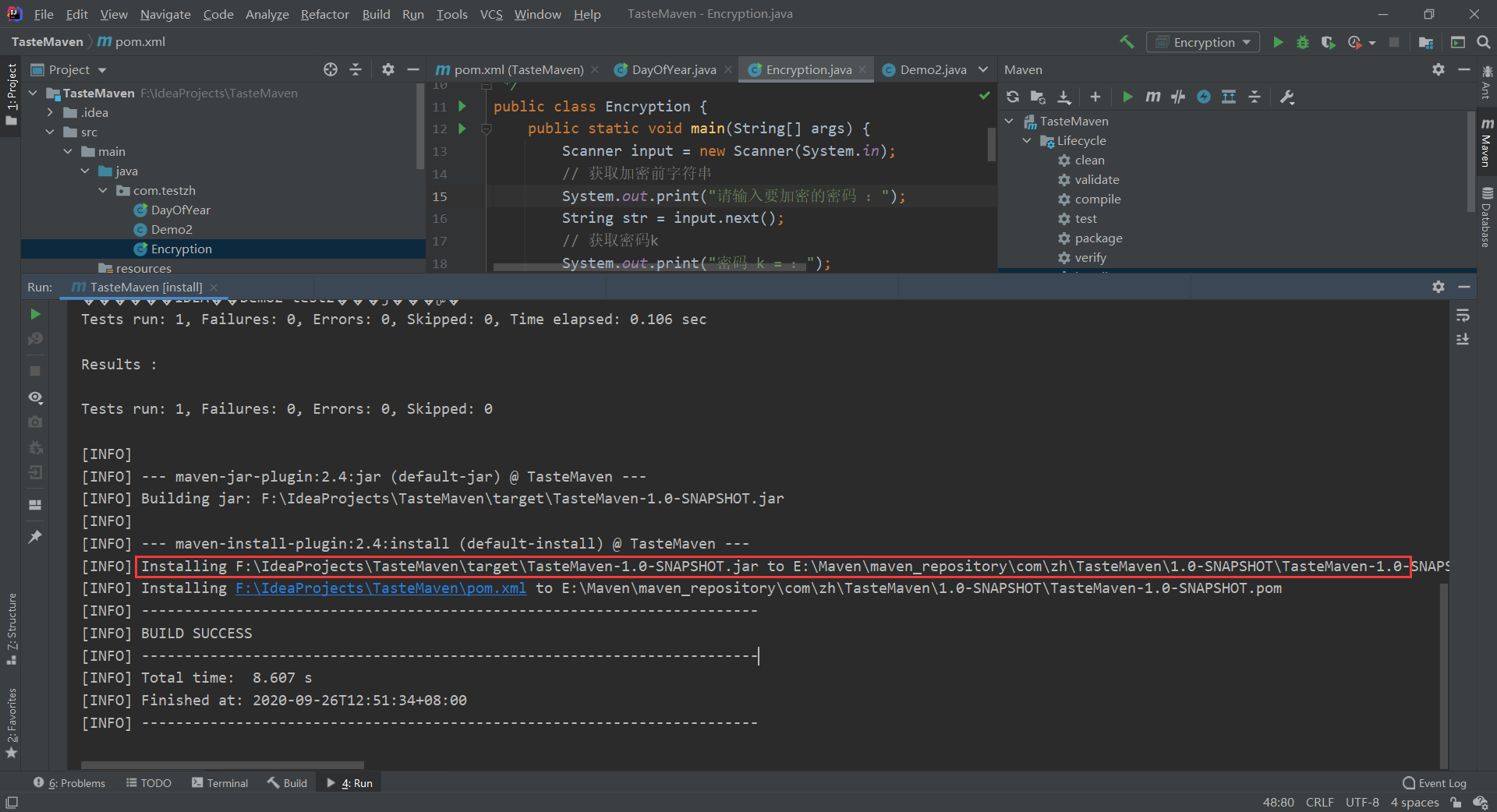Show Maven dependencies diagram

(x=1229, y=97)
